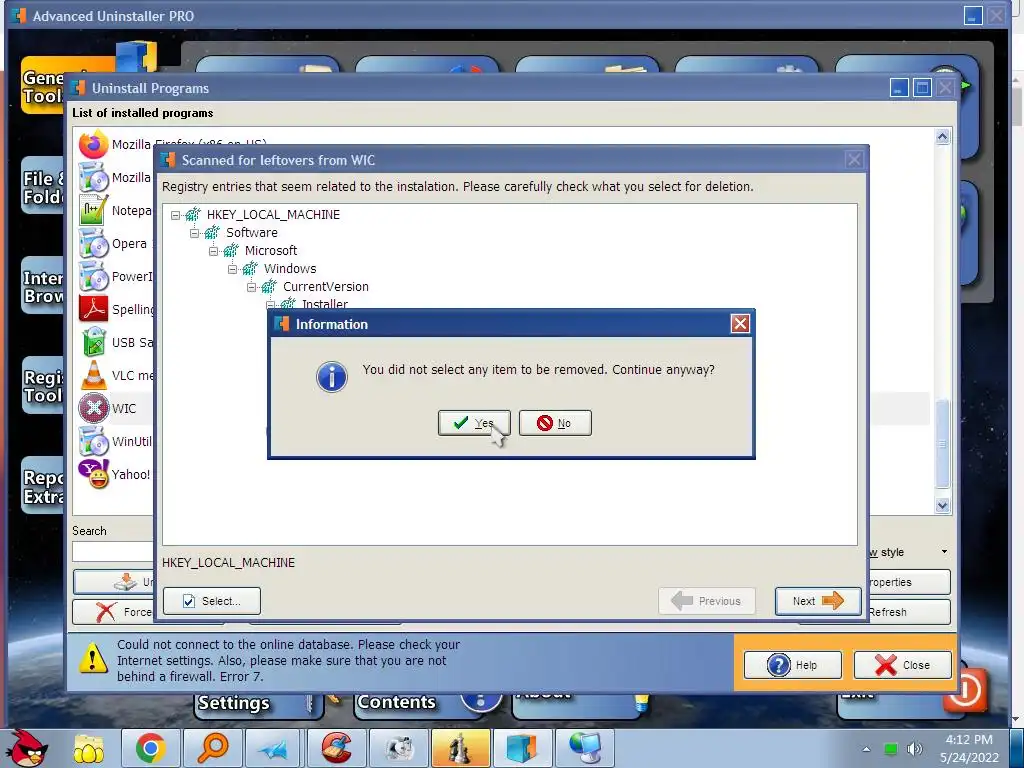
Task: Open the view style dropdown
Action: (x=944, y=552)
